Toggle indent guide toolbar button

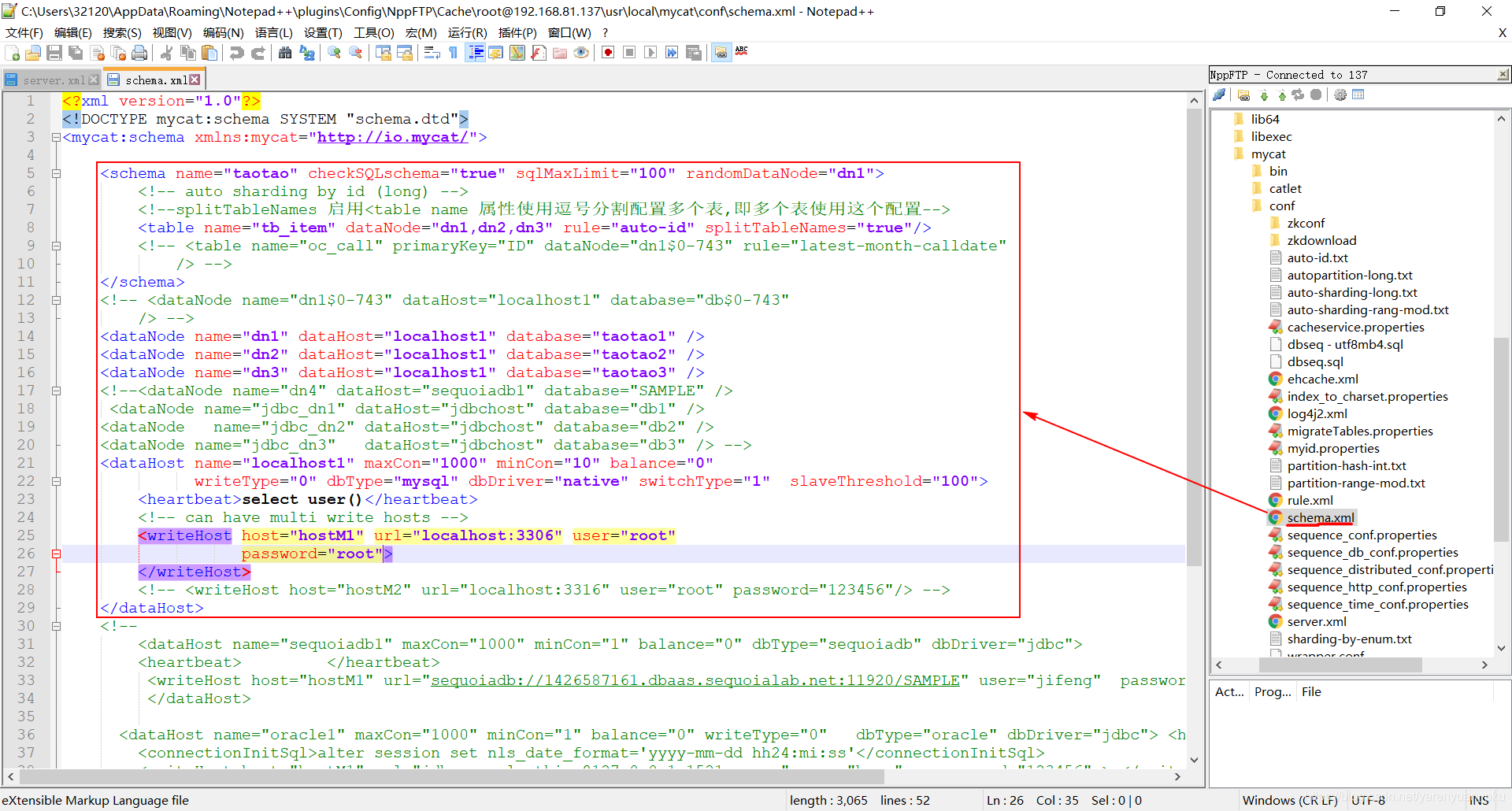tap(475, 53)
